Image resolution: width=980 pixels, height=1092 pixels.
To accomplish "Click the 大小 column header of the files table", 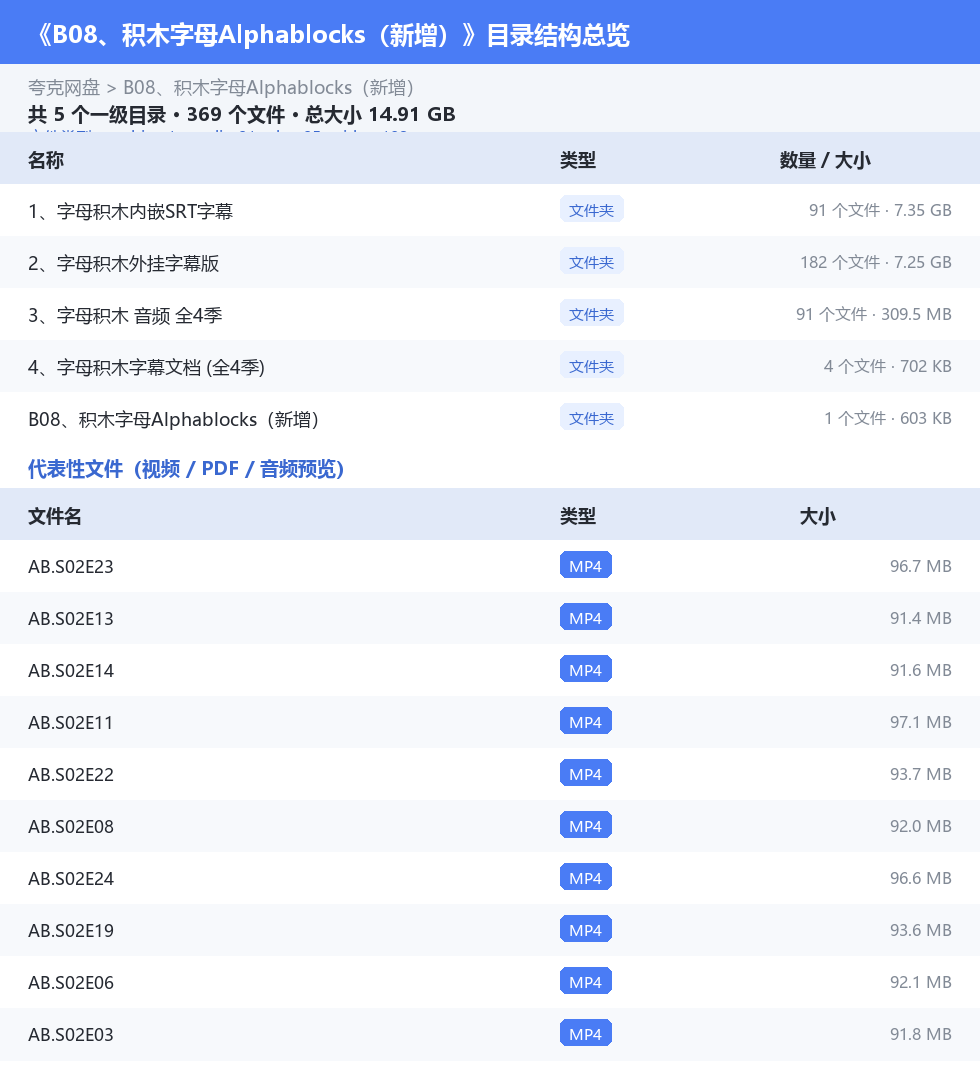I will [818, 516].
